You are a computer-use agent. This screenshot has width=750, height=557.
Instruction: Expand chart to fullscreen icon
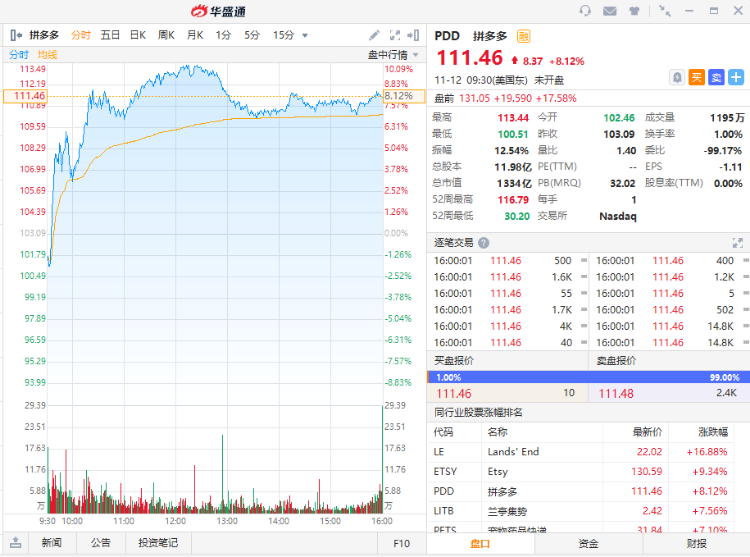coord(395,35)
